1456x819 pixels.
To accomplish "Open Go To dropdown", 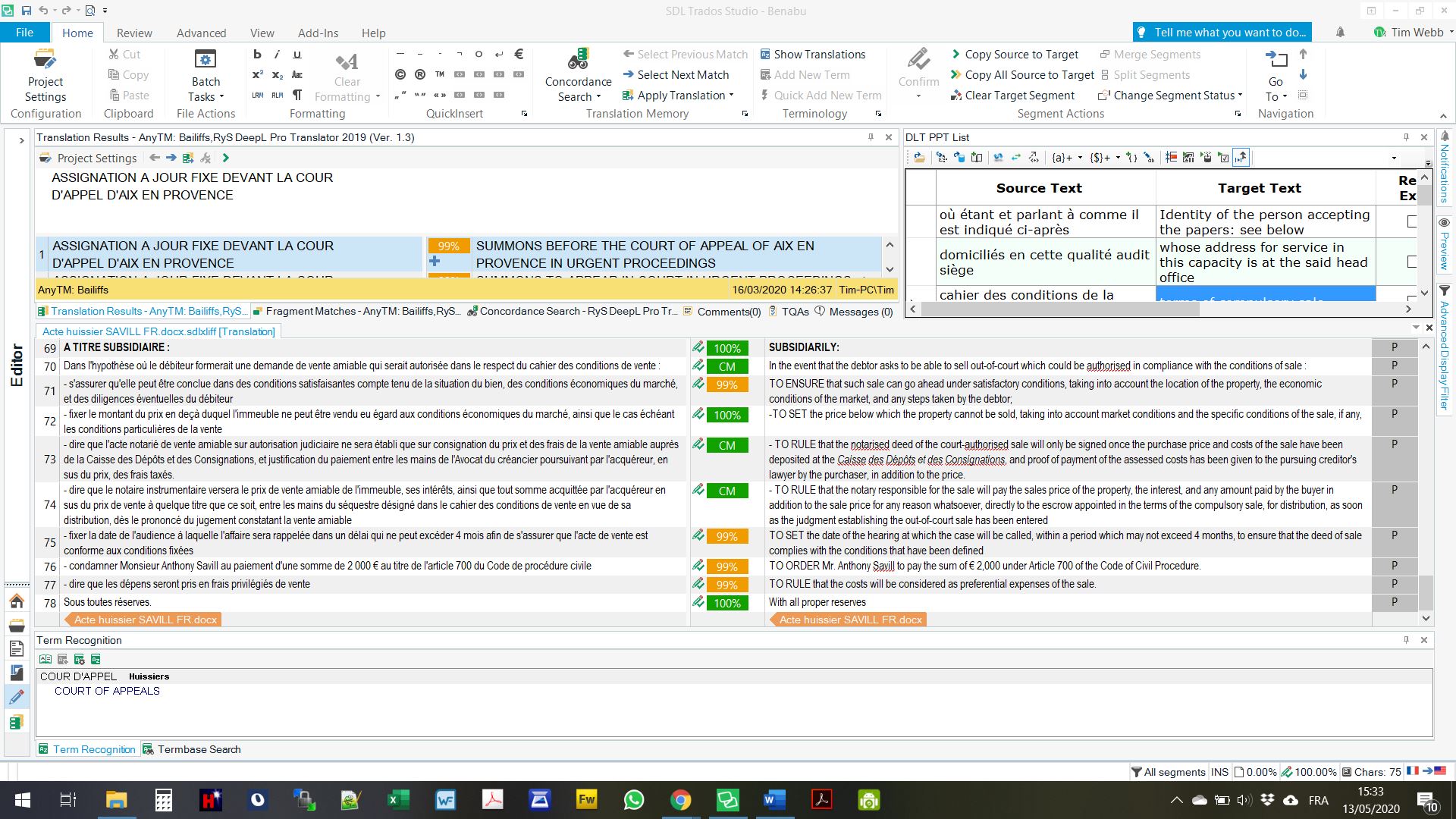I will 1276,75.
